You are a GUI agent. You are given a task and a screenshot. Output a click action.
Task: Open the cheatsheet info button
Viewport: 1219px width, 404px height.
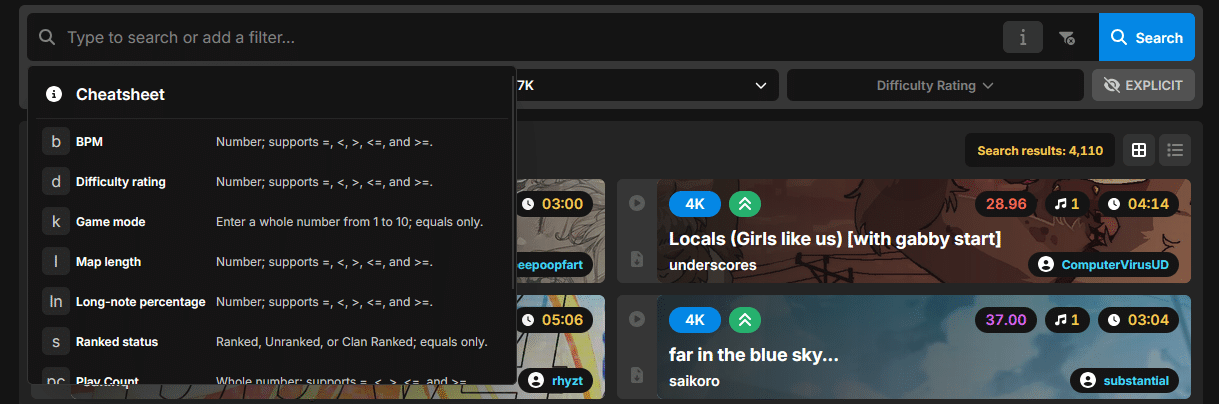point(1023,38)
